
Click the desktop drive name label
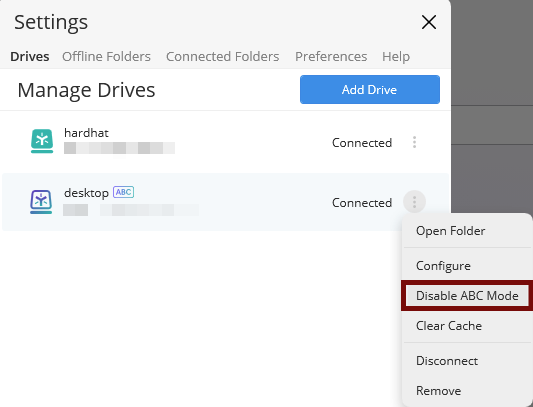pyautogui.click(x=86, y=193)
